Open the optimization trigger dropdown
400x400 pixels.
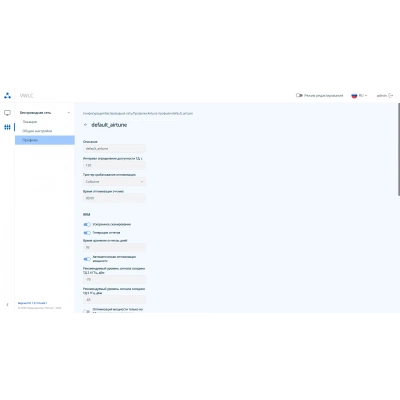pyautogui.click(x=114, y=182)
